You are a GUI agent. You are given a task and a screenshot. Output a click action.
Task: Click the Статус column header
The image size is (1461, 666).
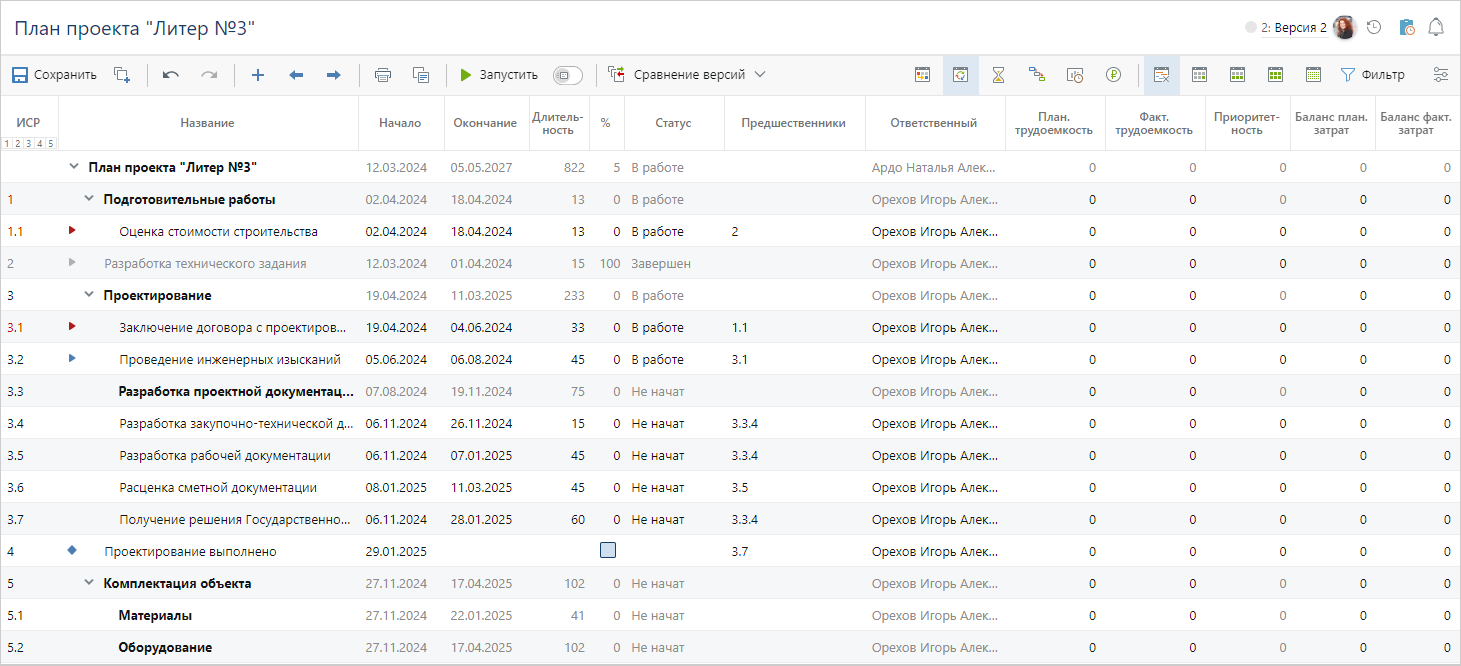point(673,123)
